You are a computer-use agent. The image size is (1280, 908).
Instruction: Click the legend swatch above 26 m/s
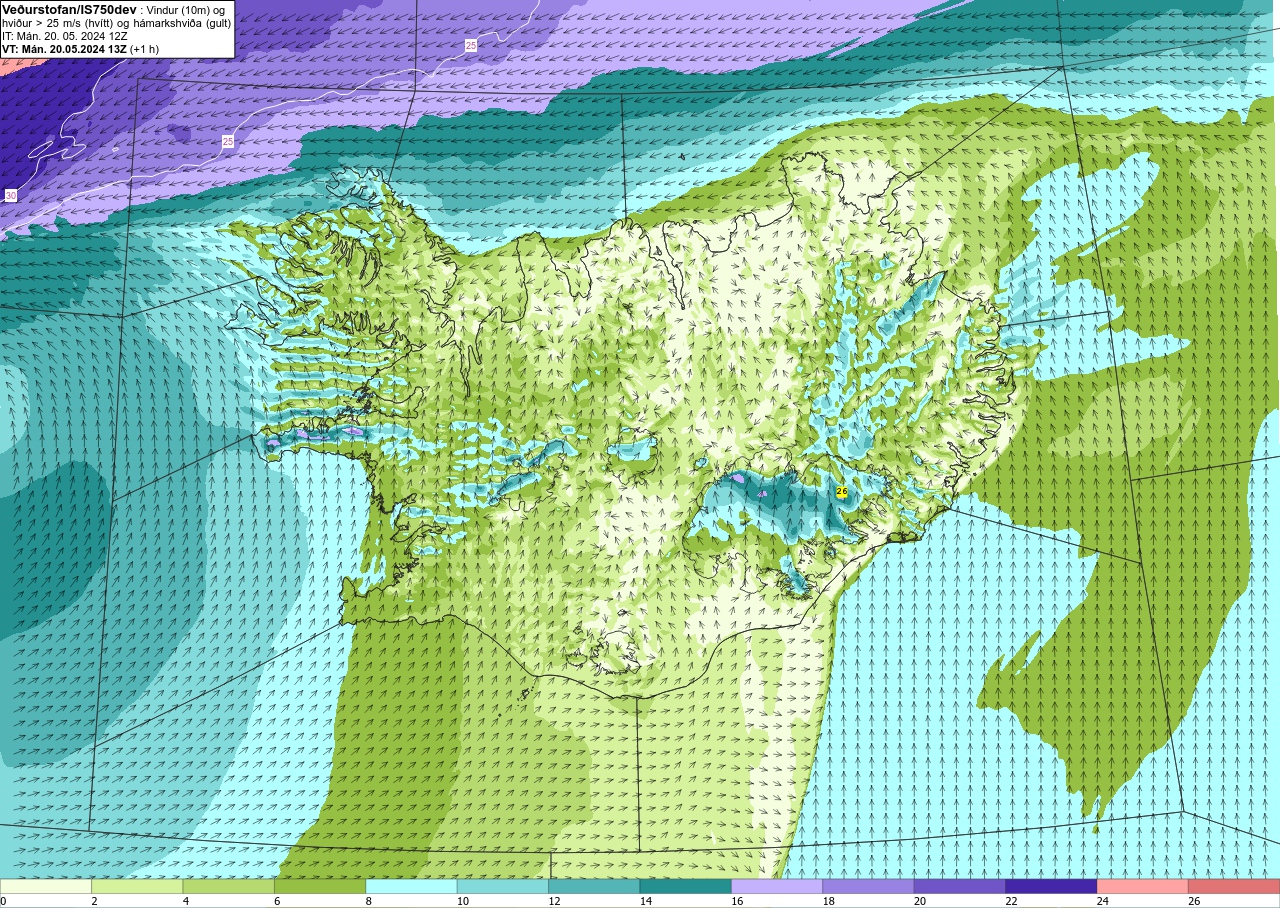(x=1234, y=886)
